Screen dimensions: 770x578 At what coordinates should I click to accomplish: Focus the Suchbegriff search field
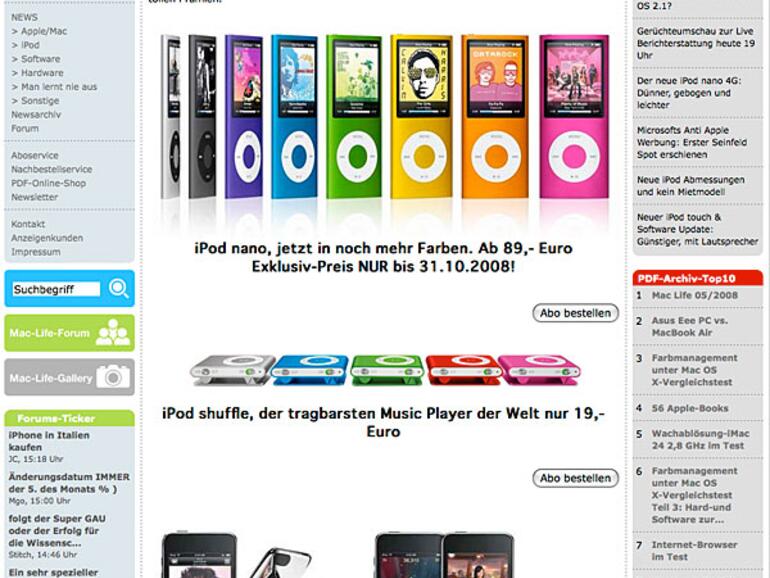(56, 289)
